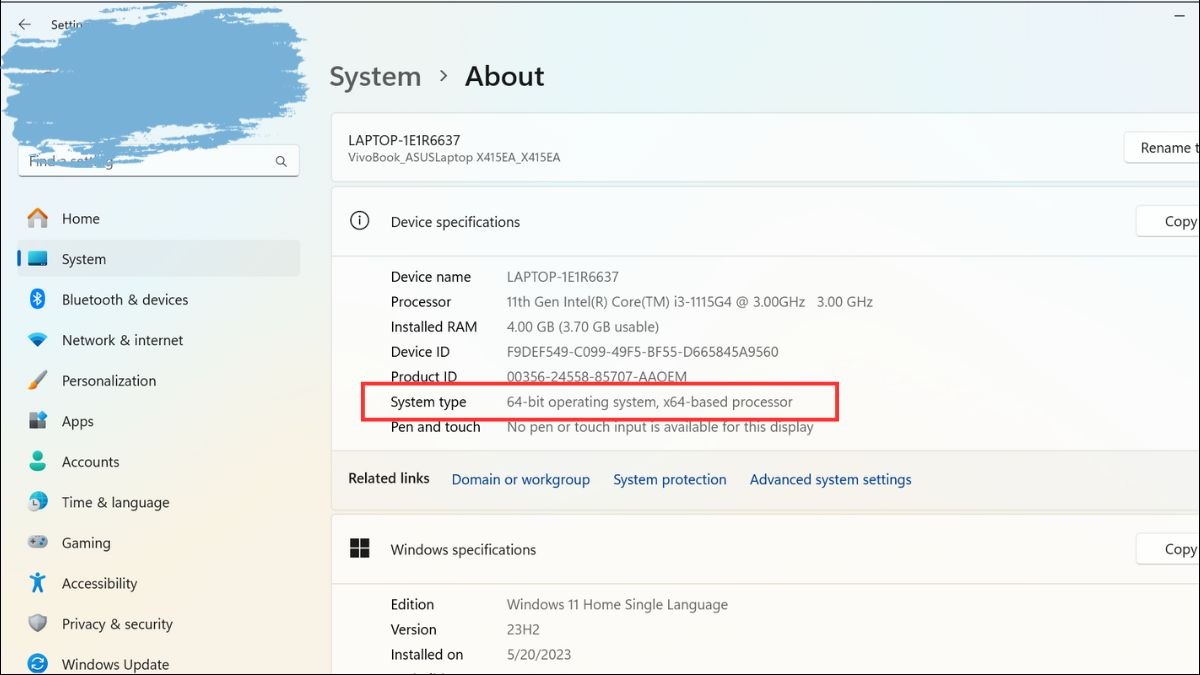Click the LAPTOP-1E1R6637 title in top card

tap(404, 140)
